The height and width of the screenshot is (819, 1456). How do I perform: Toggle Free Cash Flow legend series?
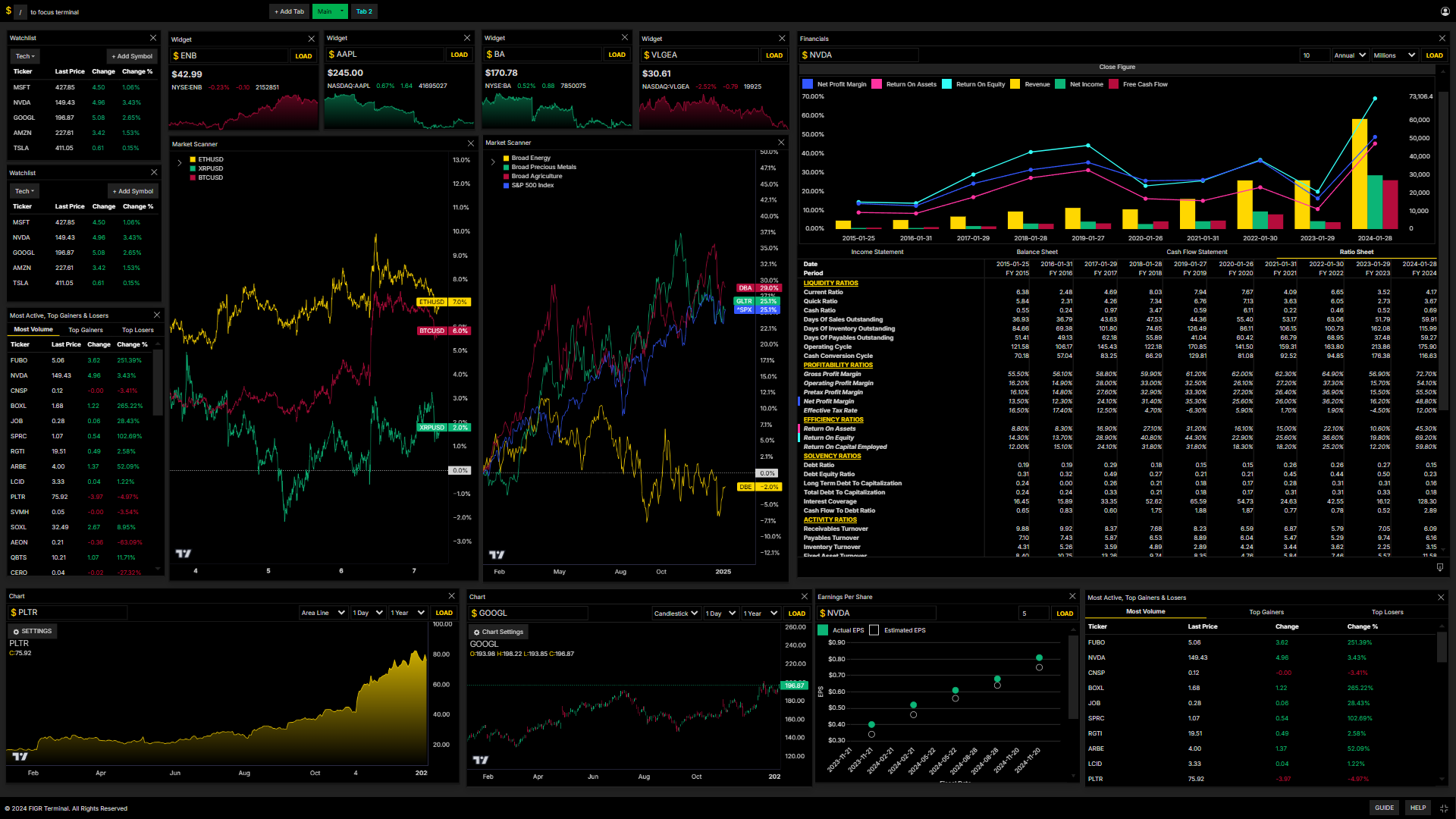(x=1138, y=84)
